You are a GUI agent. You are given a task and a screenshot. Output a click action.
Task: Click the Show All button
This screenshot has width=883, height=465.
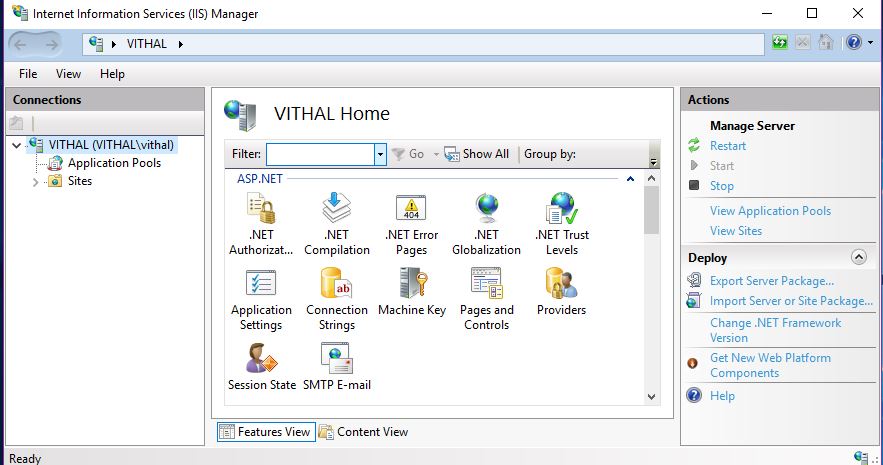tap(476, 154)
